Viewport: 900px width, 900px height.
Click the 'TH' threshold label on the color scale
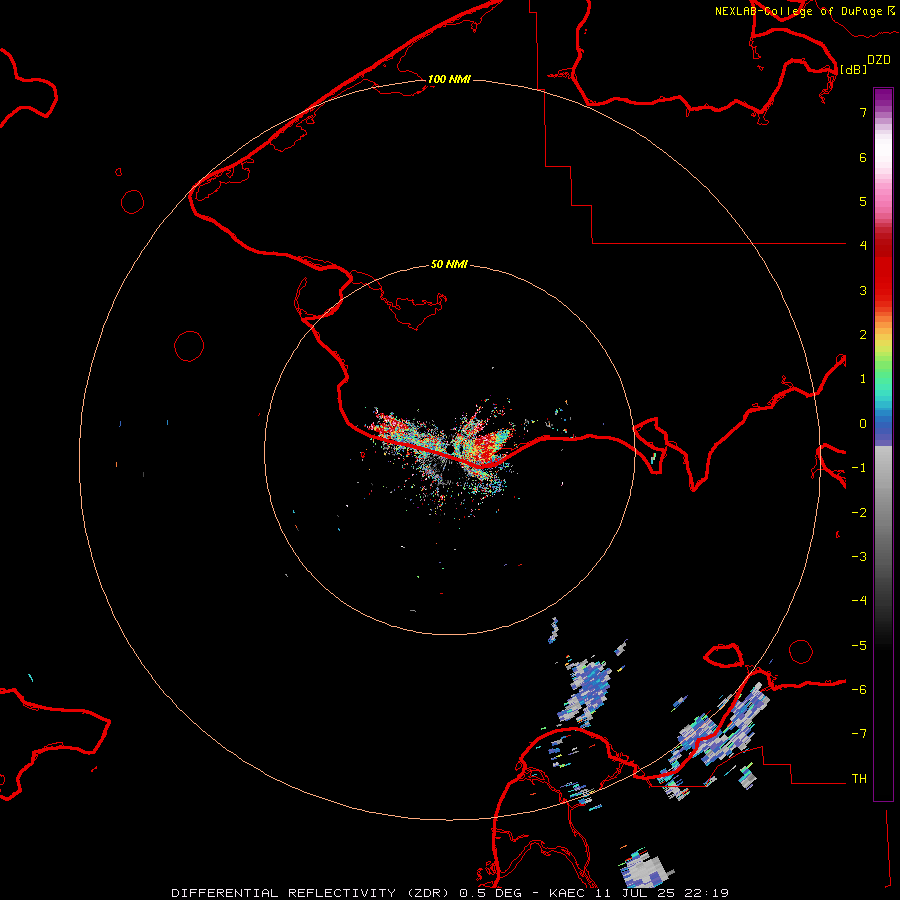point(859,779)
